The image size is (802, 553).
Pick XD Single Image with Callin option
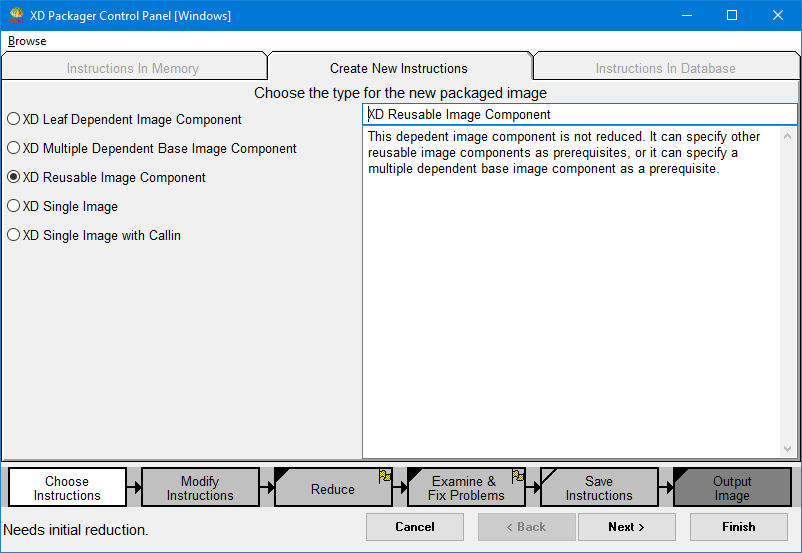point(13,235)
